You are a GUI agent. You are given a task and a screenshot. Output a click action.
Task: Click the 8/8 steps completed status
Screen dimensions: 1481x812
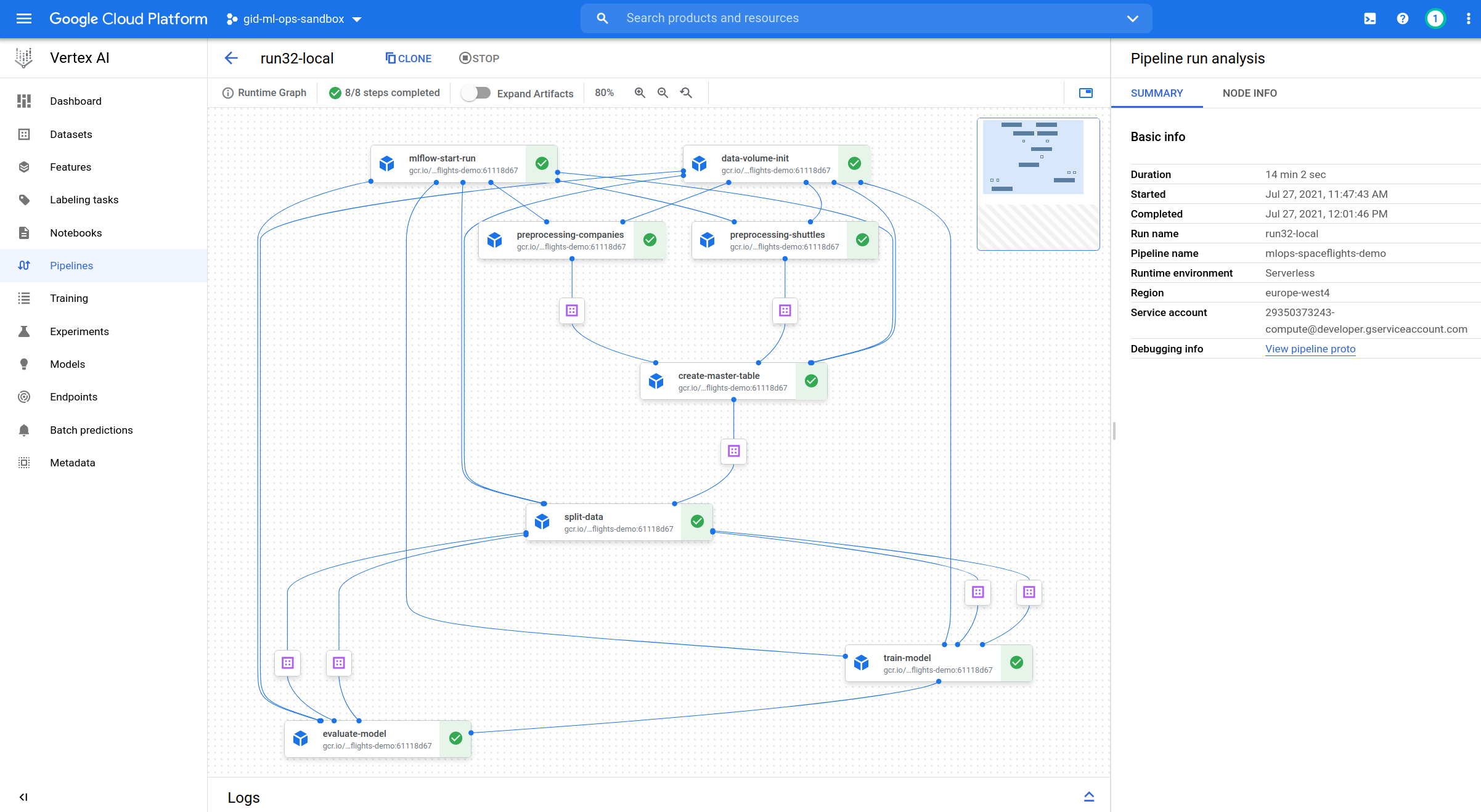385,93
